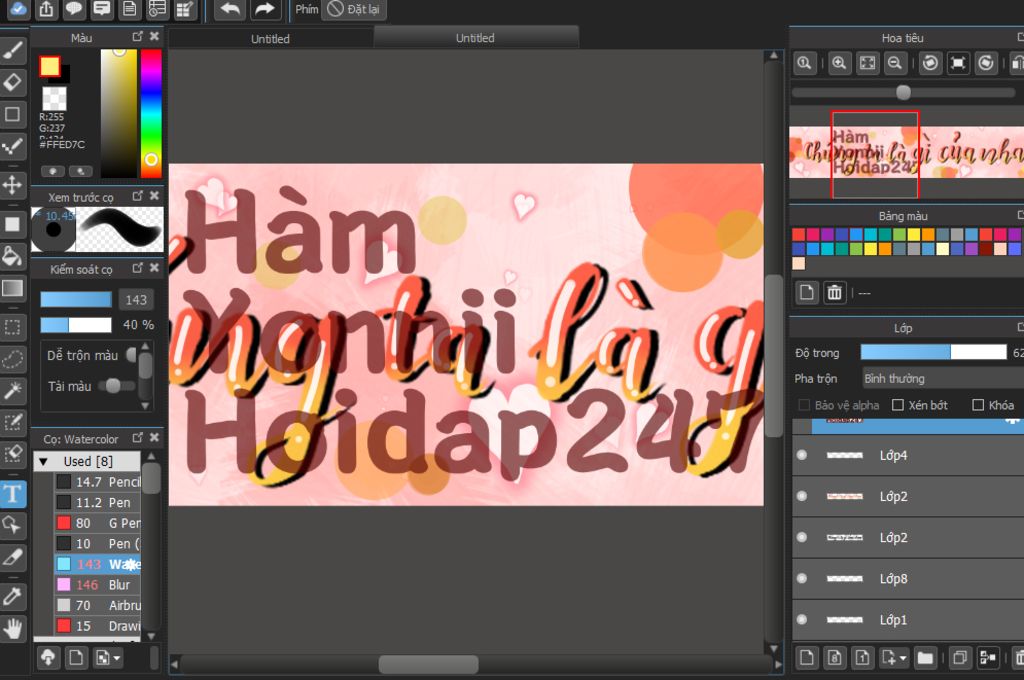Close the Màu panel
The height and width of the screenshot is (680, 1024).
[x=154, y=37]
